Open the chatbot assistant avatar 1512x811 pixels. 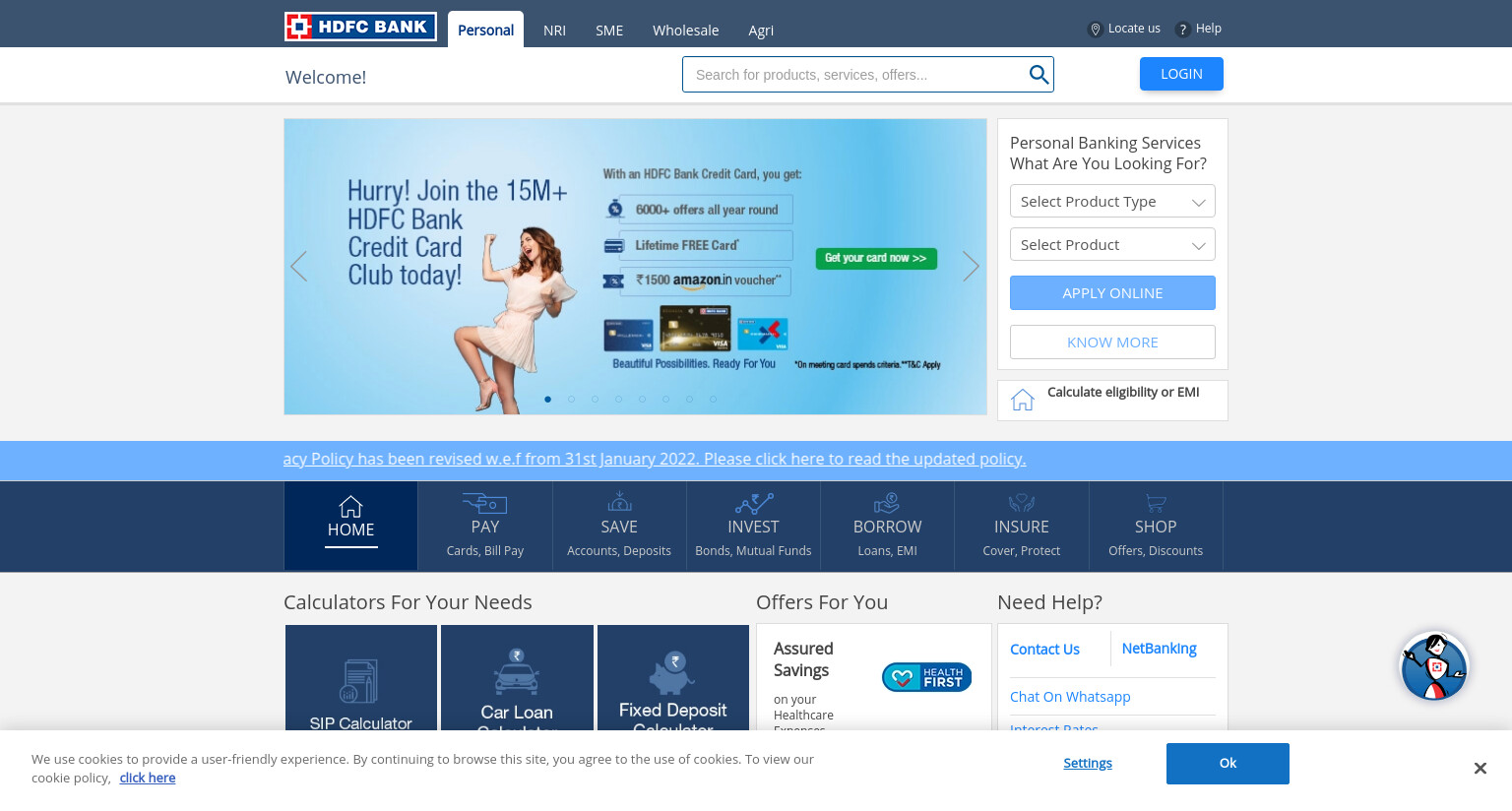point(1434,666)
